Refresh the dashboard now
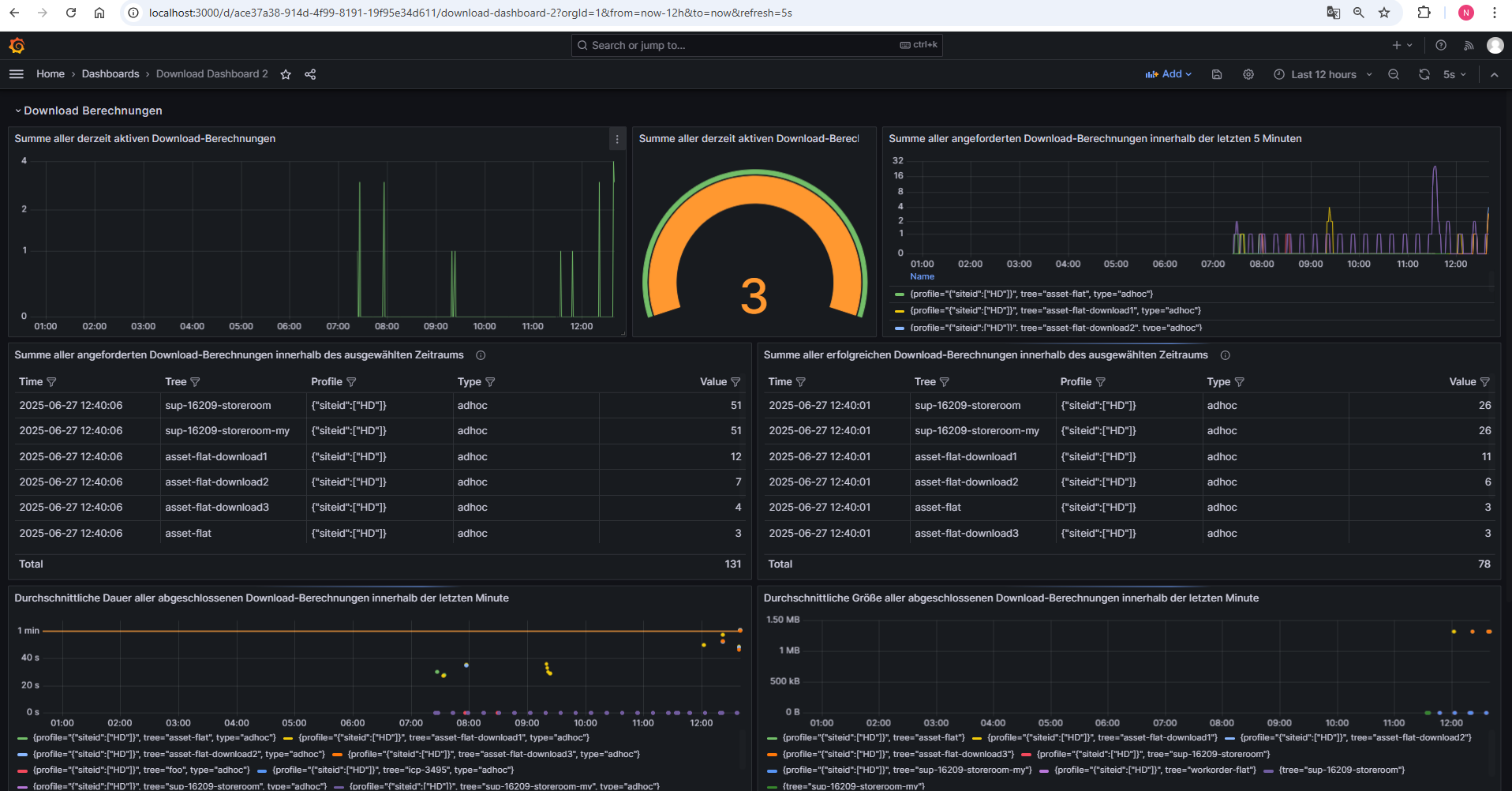This screenshot has width=1512, height=791. pos(1424,74)
